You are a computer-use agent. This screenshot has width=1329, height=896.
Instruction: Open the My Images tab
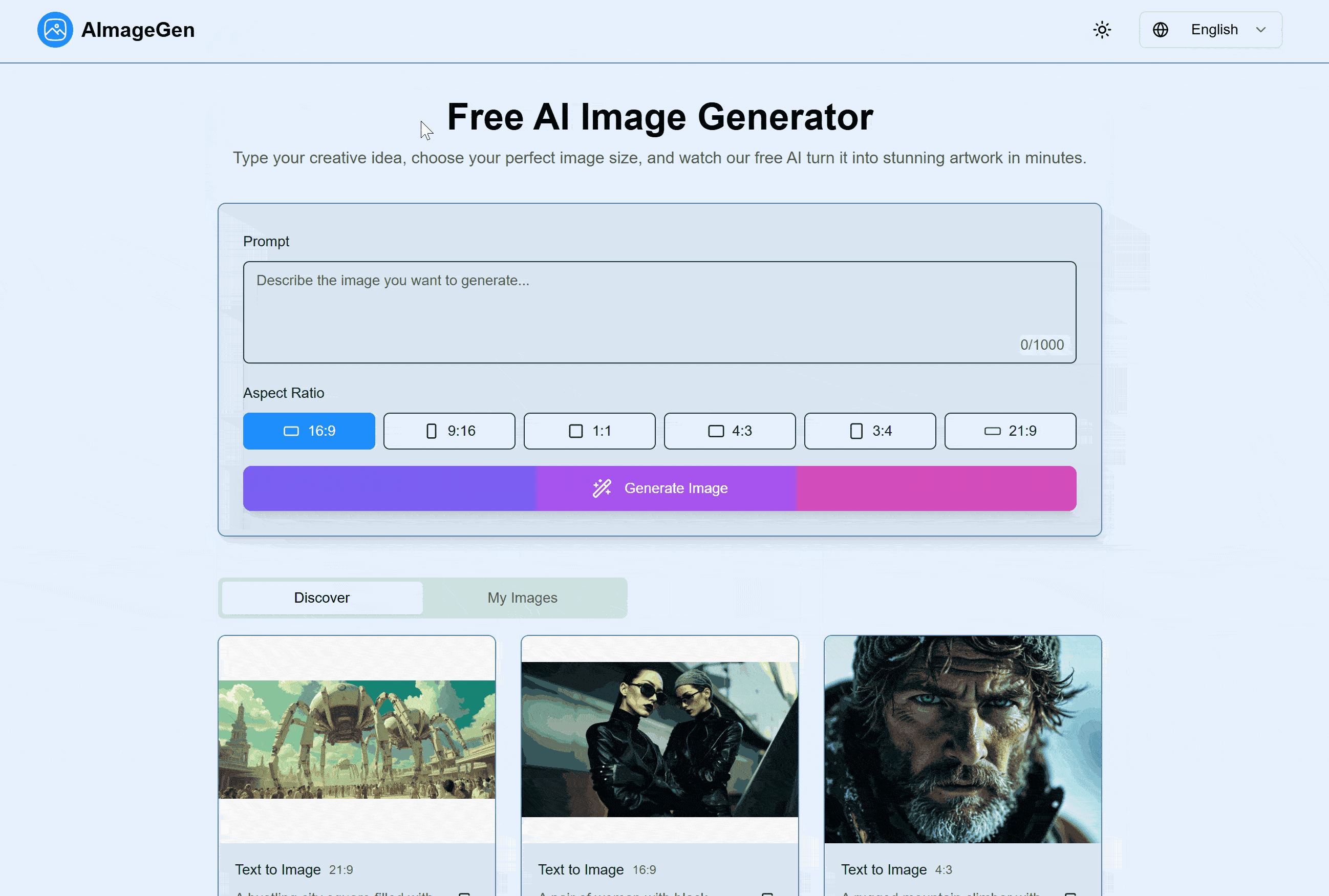[522, 597]
